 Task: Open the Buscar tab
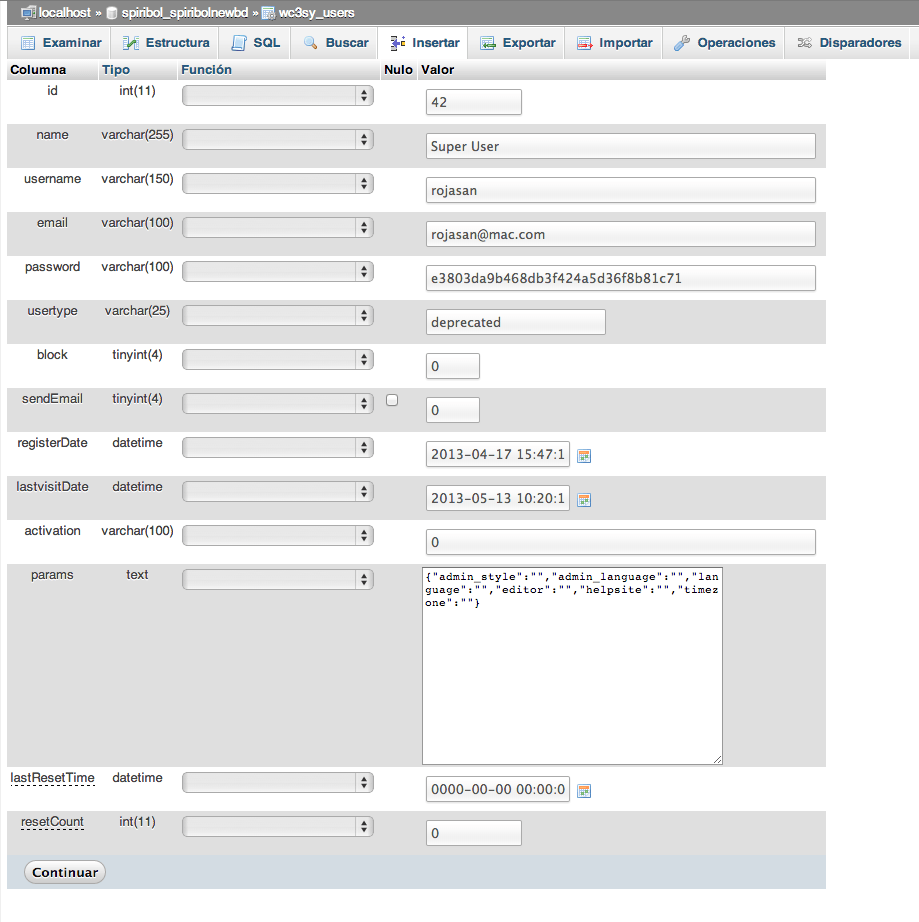point(336,43)
